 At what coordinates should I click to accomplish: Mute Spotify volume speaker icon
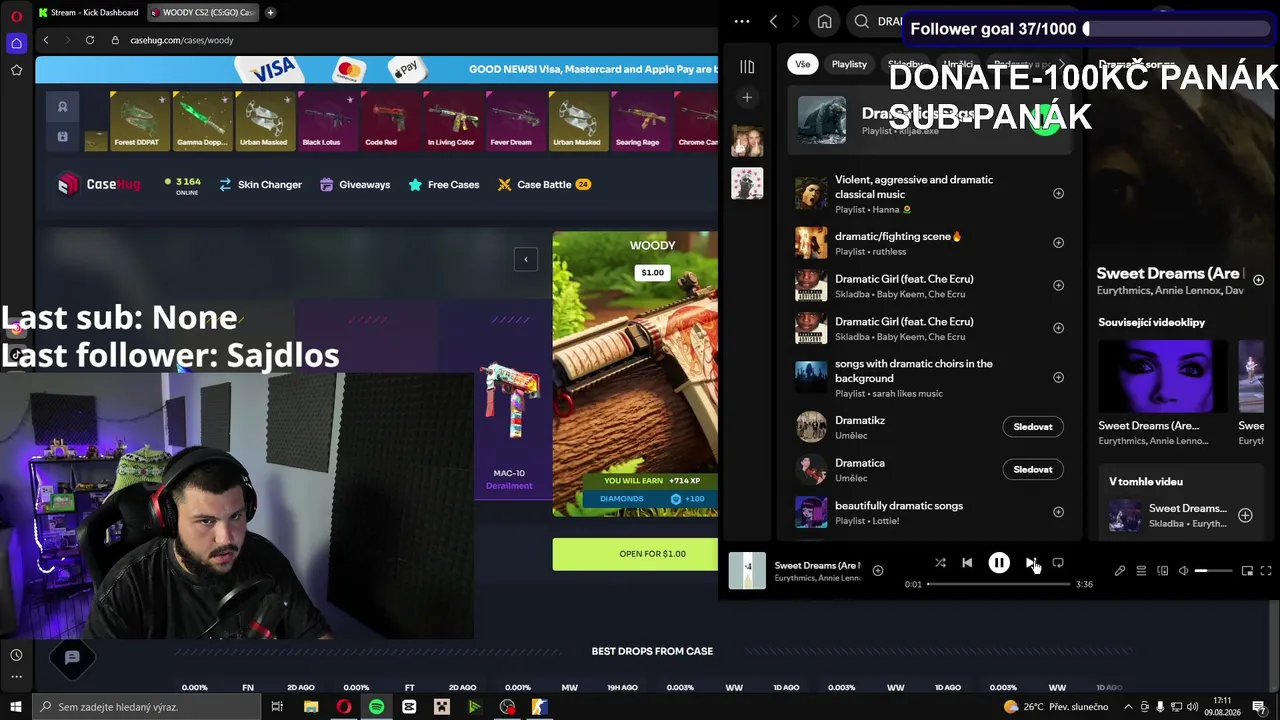(1183, 571)
